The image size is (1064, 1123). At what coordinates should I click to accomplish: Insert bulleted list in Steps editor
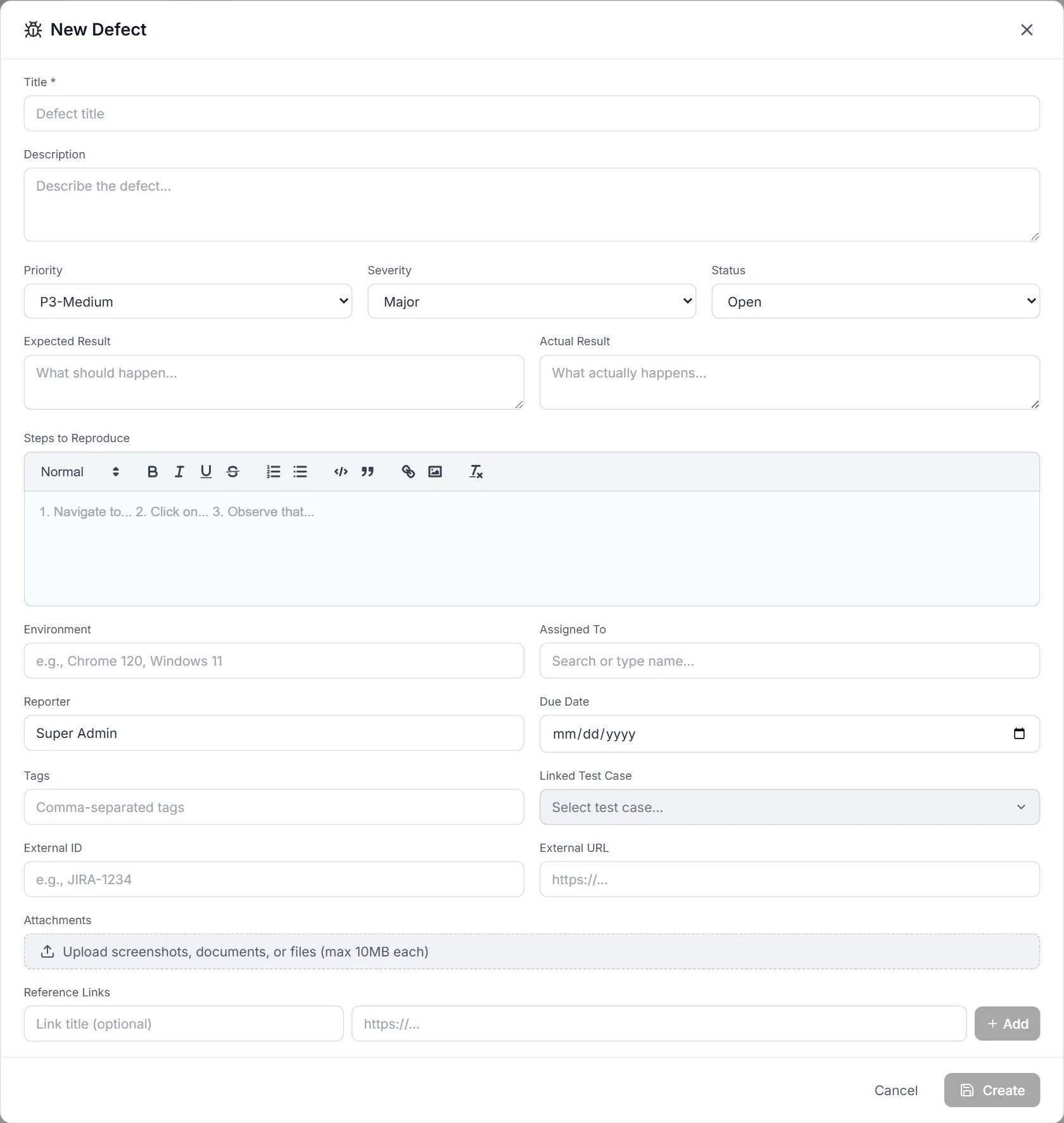coord(300,472)
